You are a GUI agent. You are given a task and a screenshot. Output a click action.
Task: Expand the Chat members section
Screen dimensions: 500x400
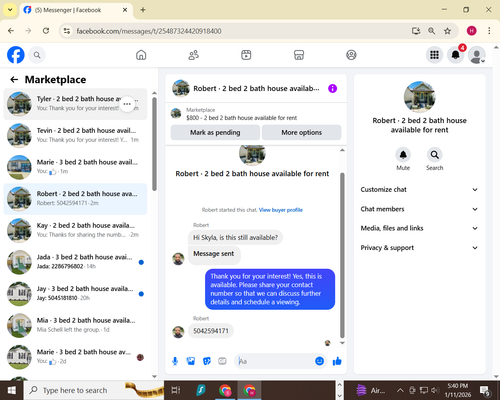pyautogui.click(x=419, y=209)
